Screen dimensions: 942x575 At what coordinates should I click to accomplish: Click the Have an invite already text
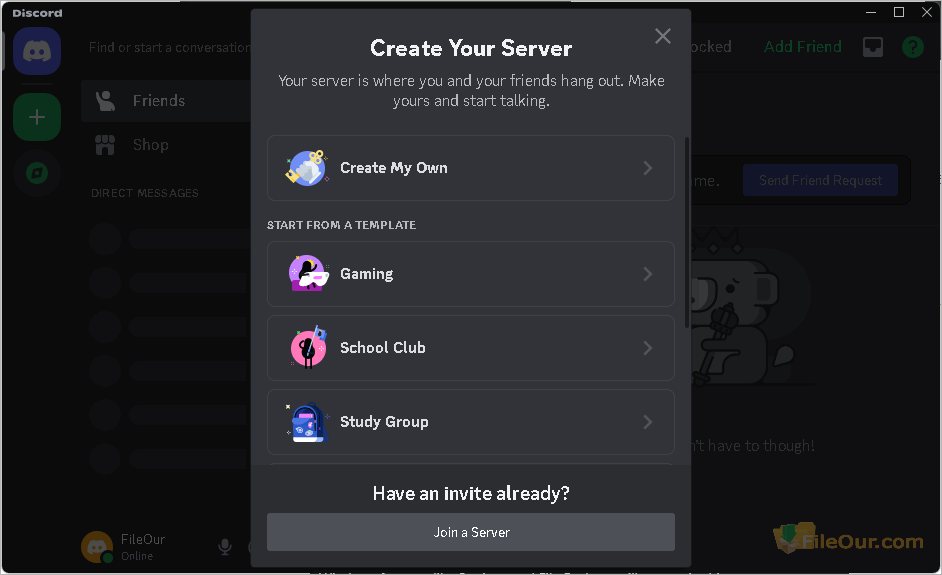coord(471,493)
